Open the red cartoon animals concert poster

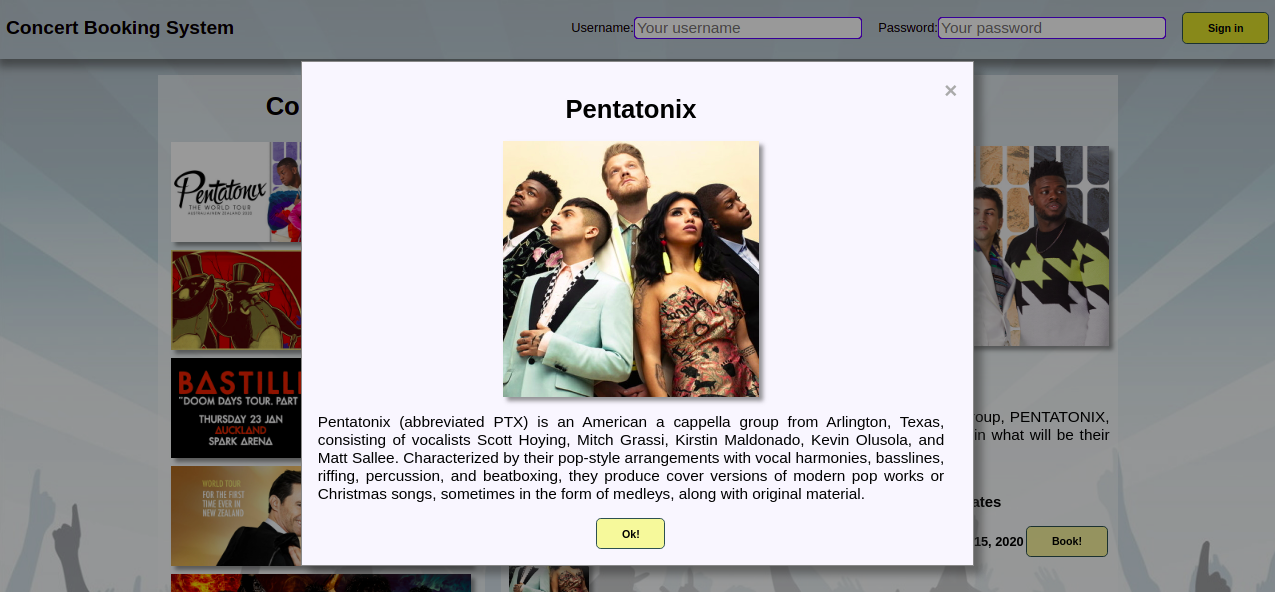click(x=236, y=300)
